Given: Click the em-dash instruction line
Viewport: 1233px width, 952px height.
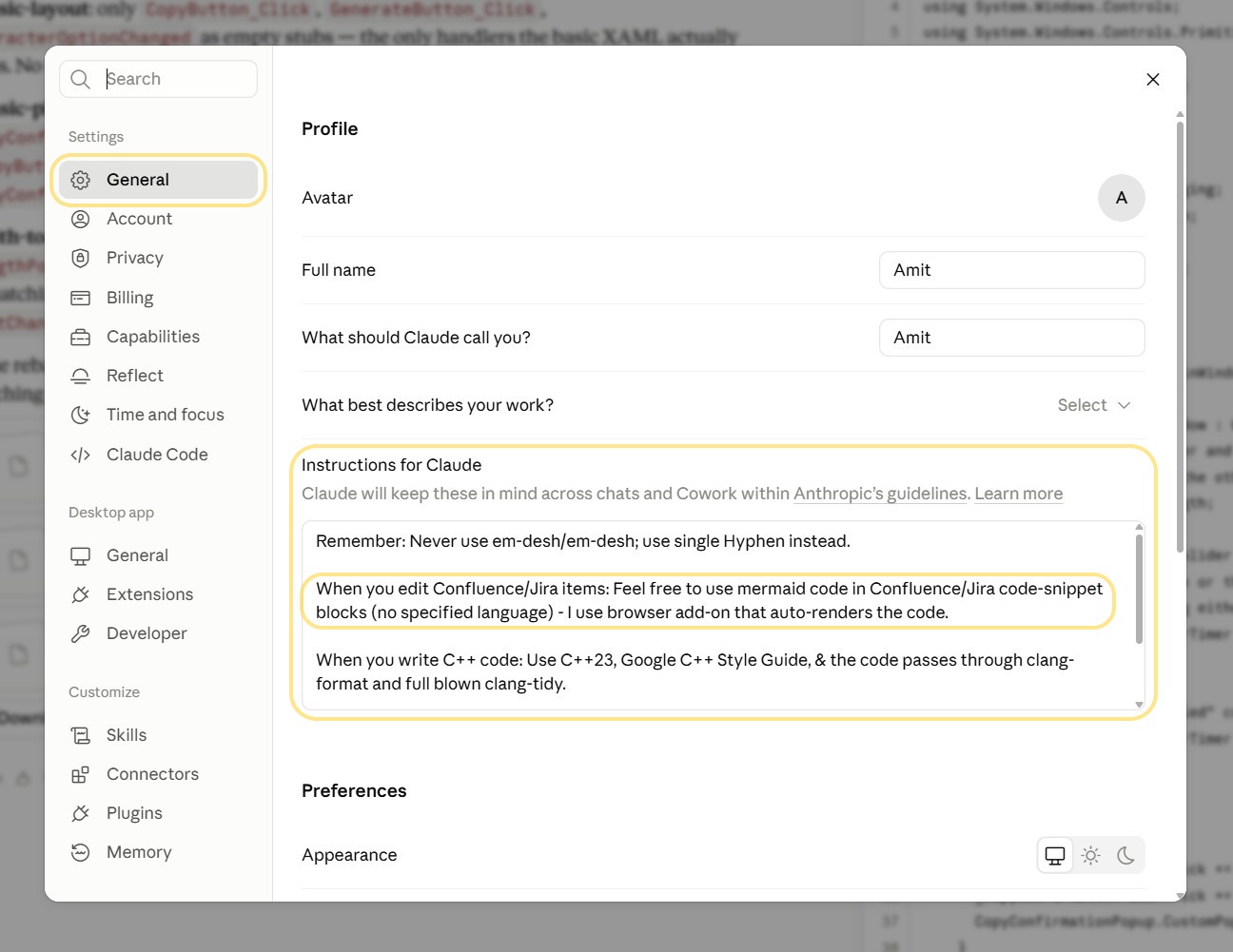Looking at the screenshot, I should [583, 541].
